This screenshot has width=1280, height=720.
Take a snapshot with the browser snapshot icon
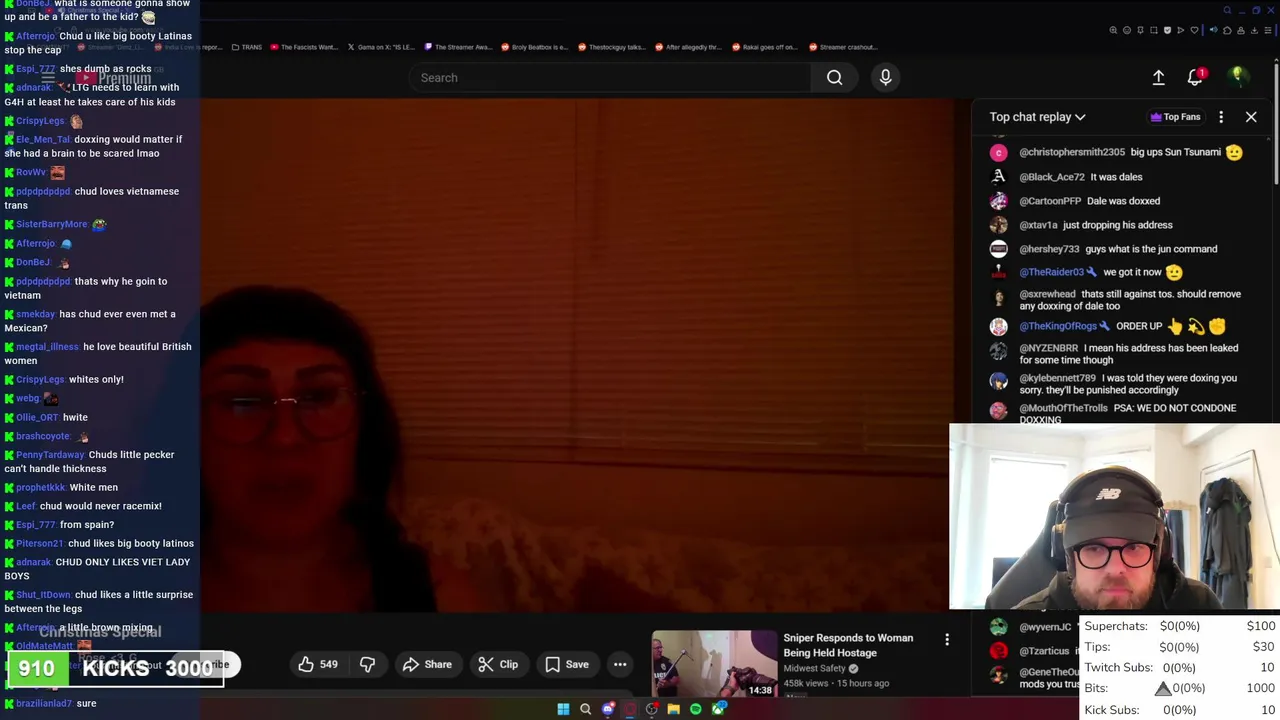click(x=1154, y=30)
